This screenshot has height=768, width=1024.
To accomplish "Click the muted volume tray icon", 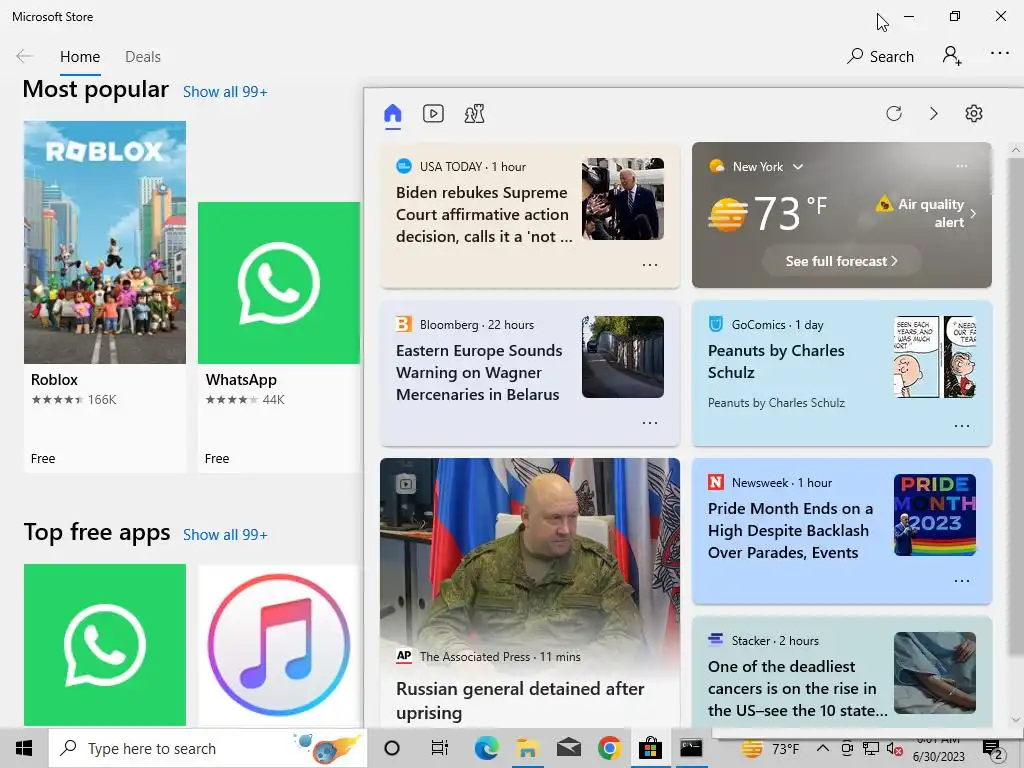I will pyautogui.click(x=895, y=749).
